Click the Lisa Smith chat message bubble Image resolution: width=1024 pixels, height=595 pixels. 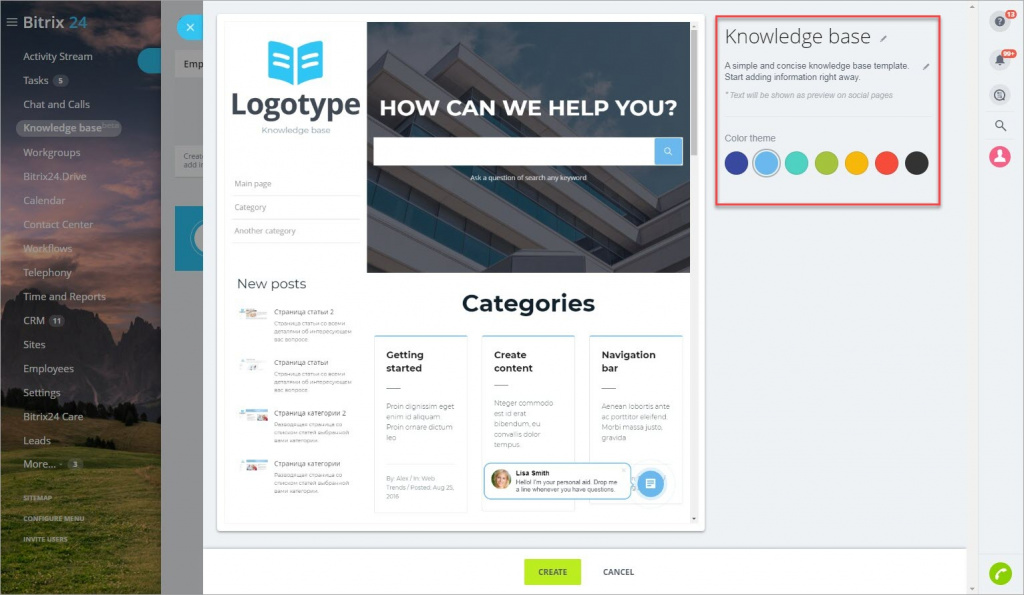[x=558, y=481]
